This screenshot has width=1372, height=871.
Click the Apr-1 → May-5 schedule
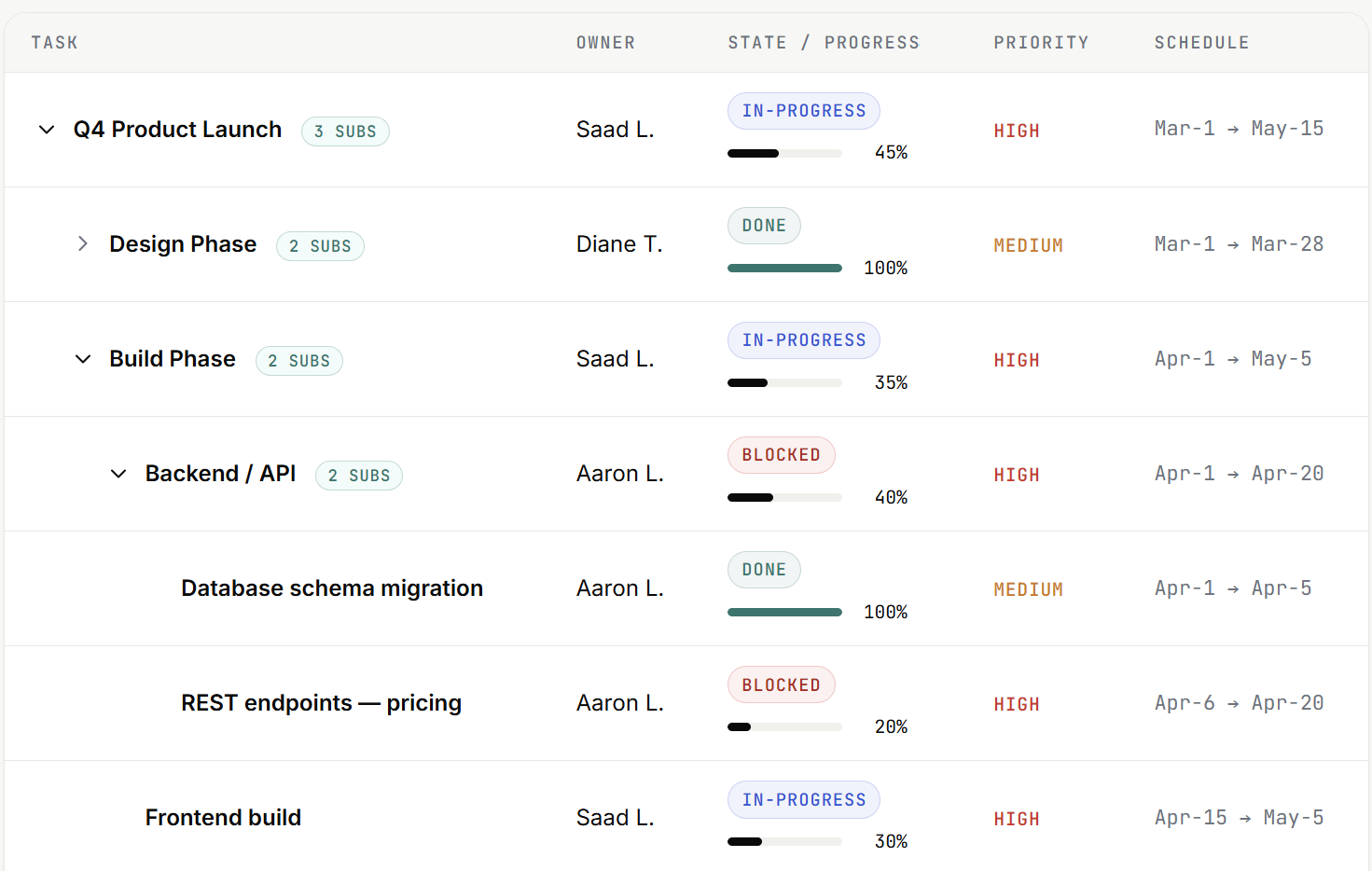click(1233, 359)
